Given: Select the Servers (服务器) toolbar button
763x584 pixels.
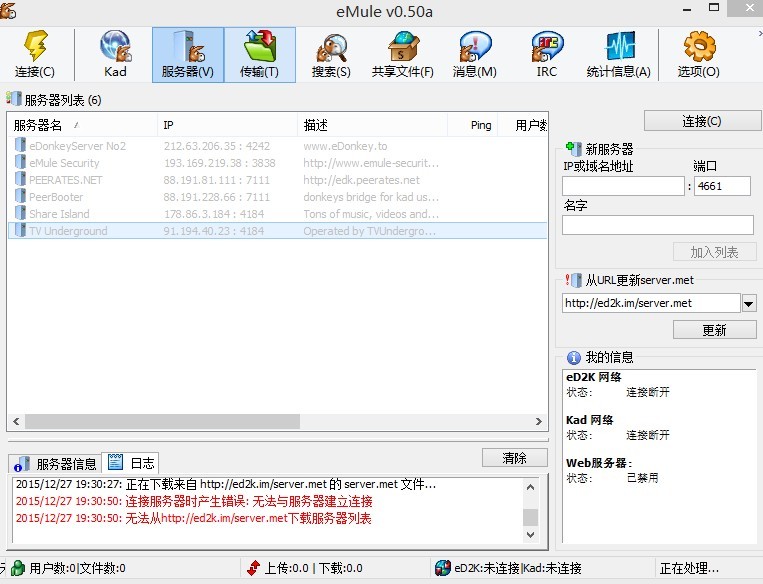Looking at the screenshot, I should tap(188, 55).
